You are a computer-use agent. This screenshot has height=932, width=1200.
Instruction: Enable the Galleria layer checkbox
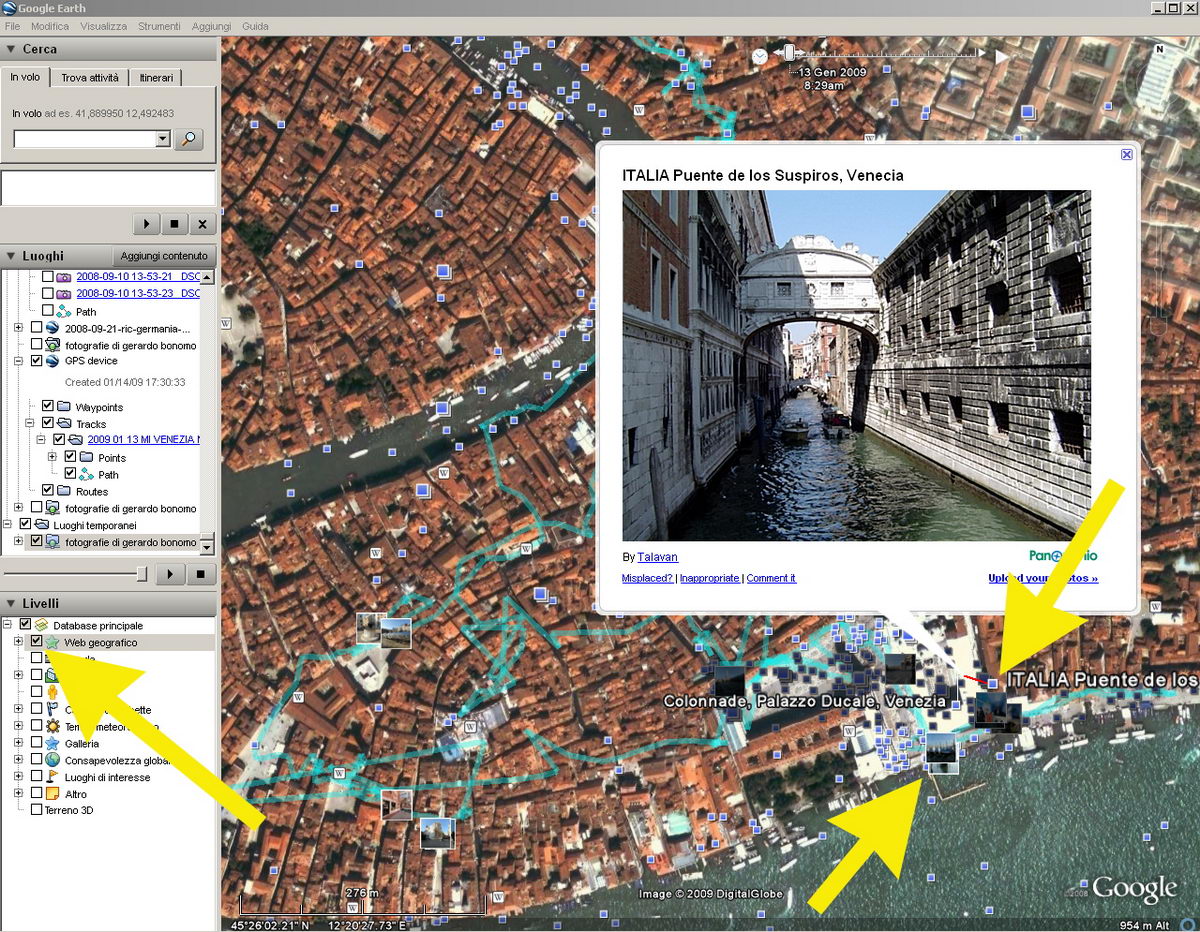pos(37,744)
